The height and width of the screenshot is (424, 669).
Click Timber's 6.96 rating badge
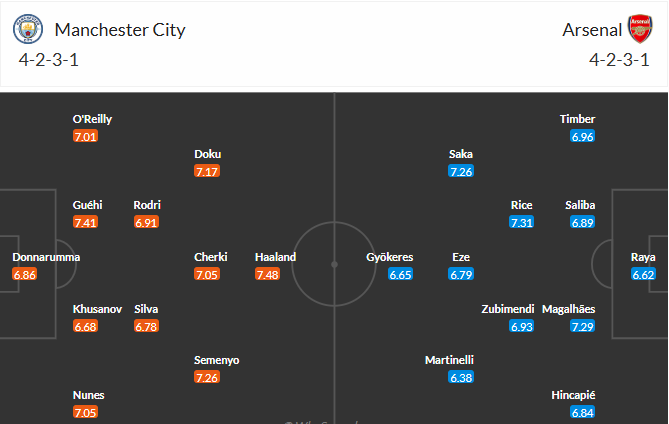click(x=583, y=136)
